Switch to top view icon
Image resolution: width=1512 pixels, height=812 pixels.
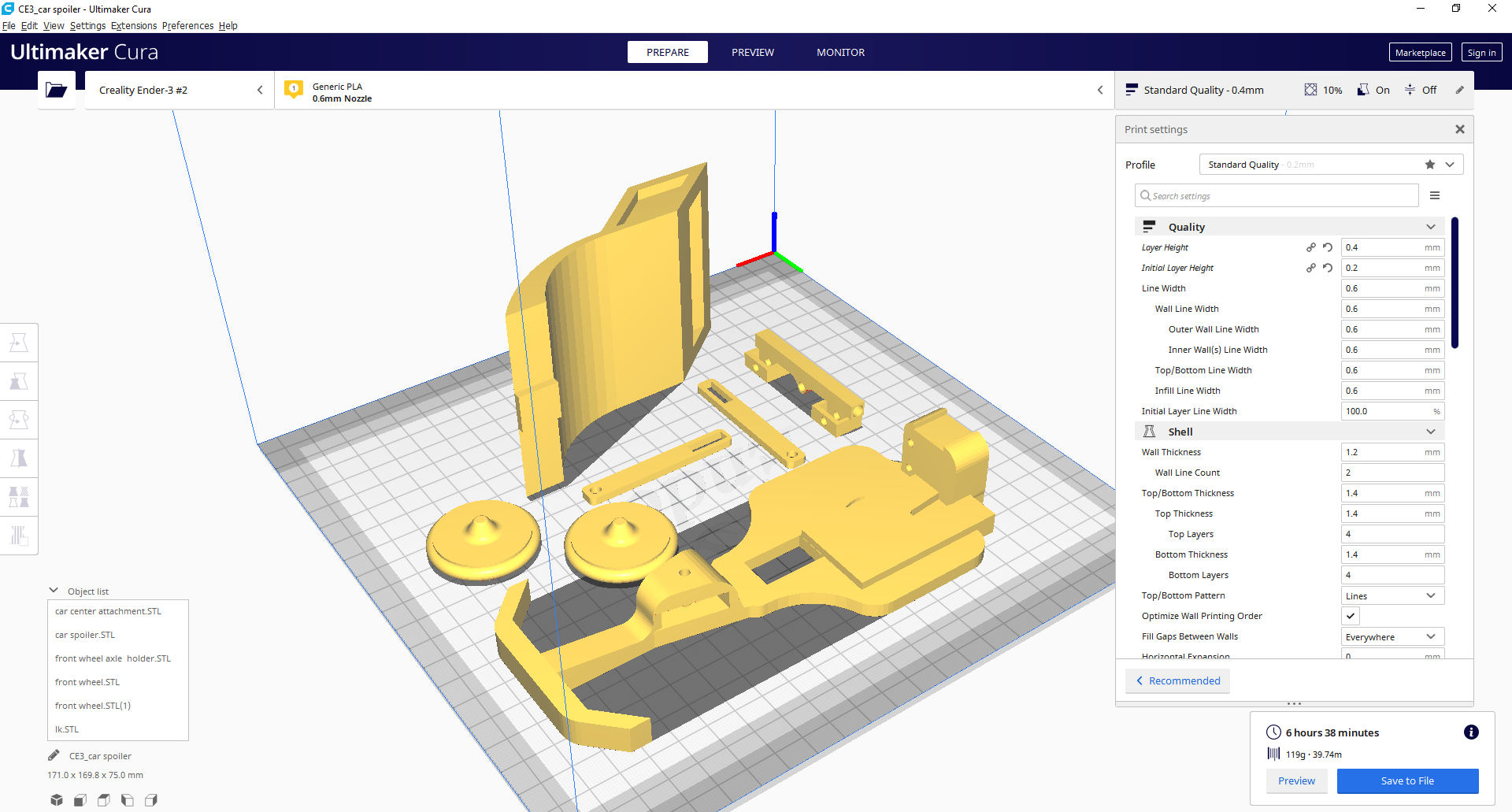pyautogui.click(x=104, y=800)
